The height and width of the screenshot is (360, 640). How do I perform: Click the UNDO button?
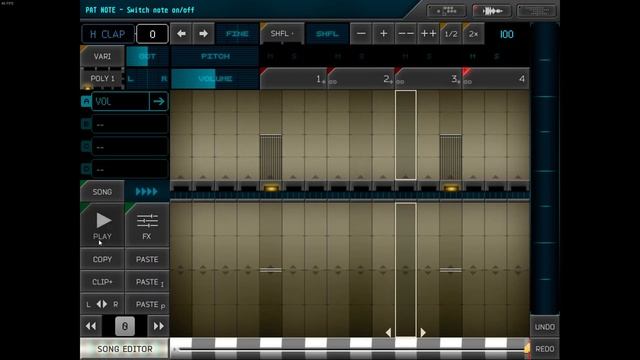pyautogui.click(x=544, y=327)
